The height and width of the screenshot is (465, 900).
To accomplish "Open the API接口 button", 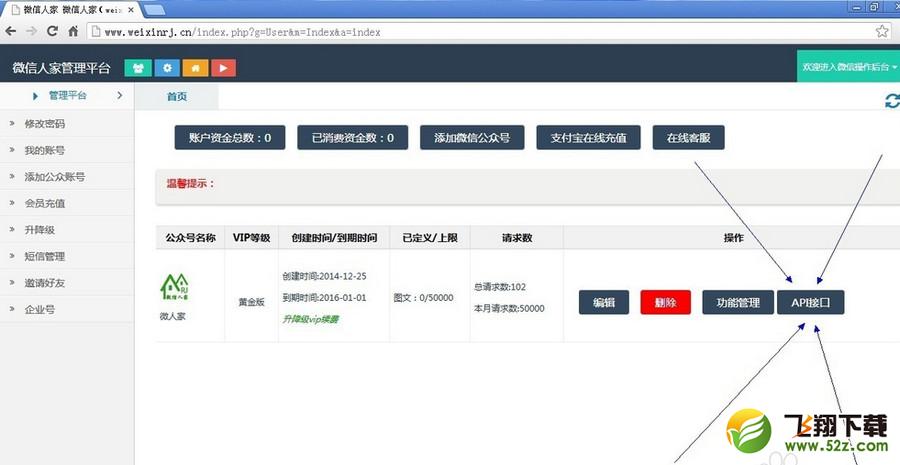I will point(810,303).
